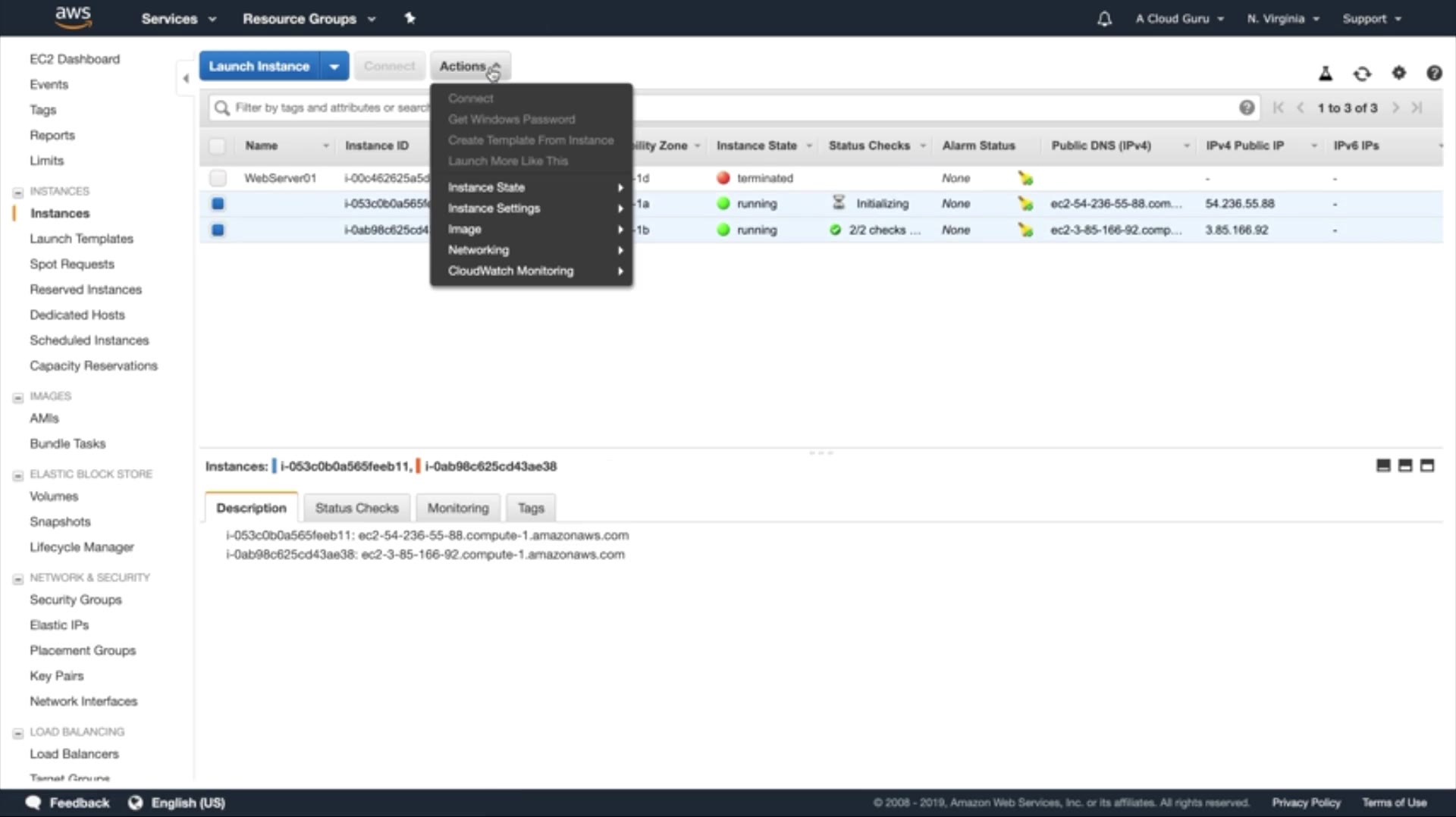Image resolution: width=1456 pixels, height=817 pixels.
Task: Collapse the ELASTIC BLOCK STORE section
Action: 18,475
